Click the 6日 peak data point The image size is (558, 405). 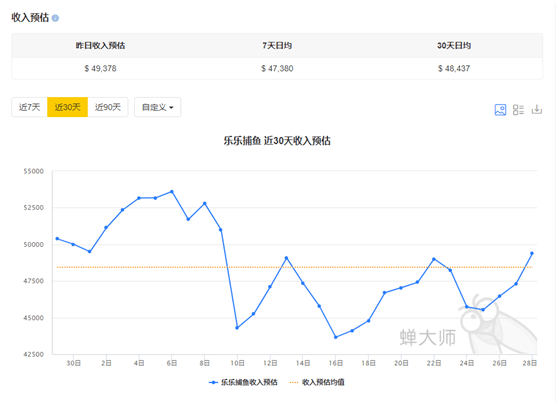point(172,191)
